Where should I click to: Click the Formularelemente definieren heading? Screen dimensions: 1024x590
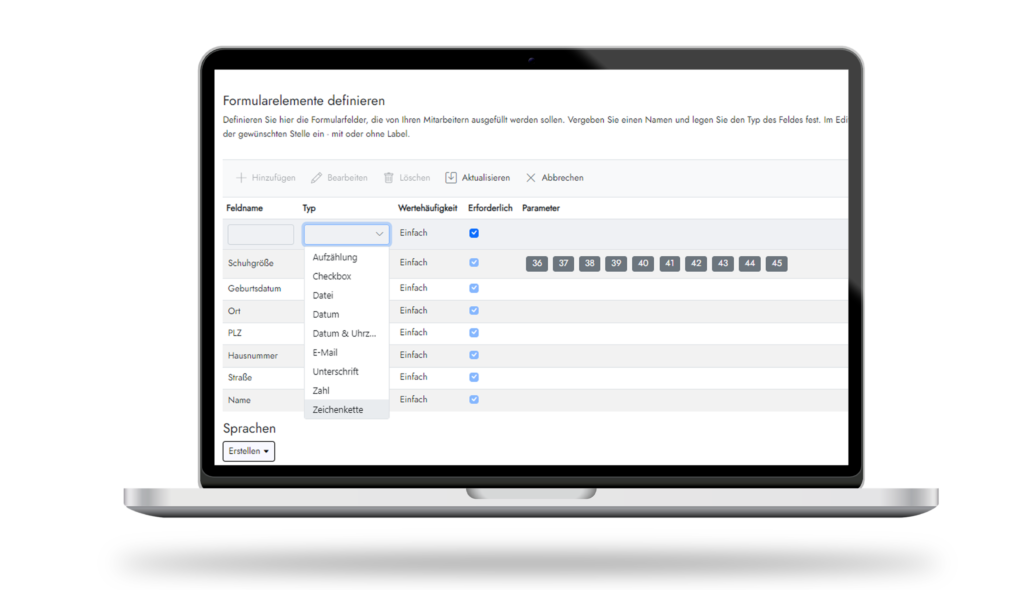click(x=304, y=101)
